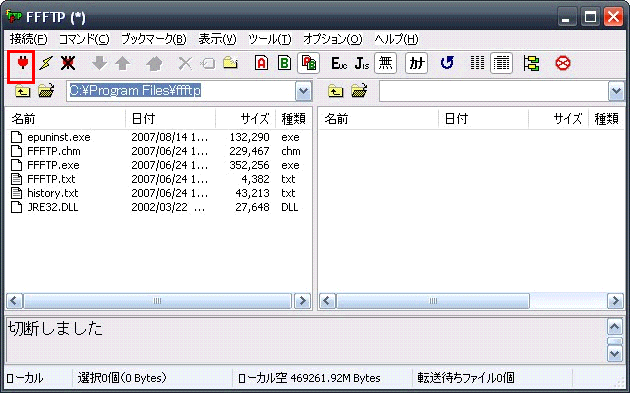Click the remote open folder icon

coord(359,91)
